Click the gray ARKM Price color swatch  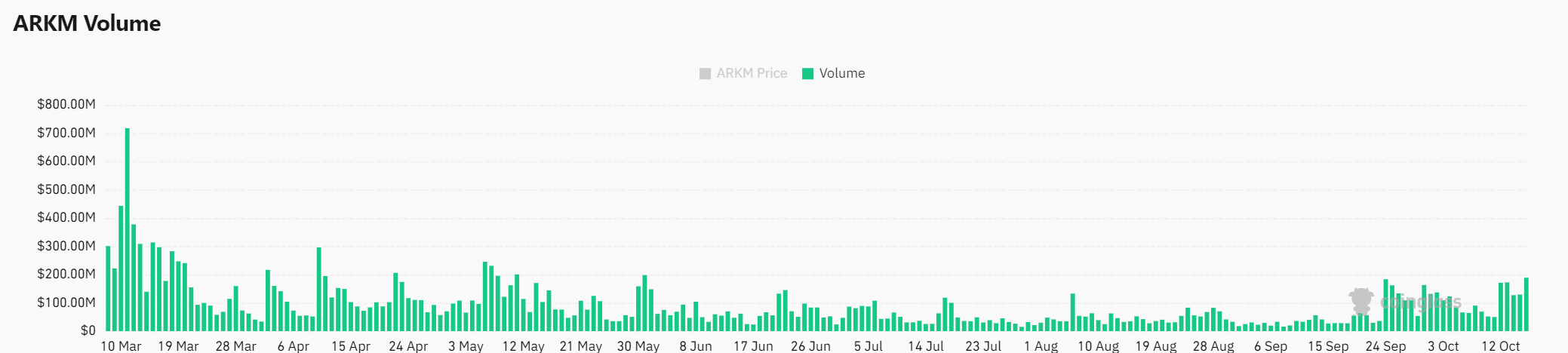click(705, 74)
